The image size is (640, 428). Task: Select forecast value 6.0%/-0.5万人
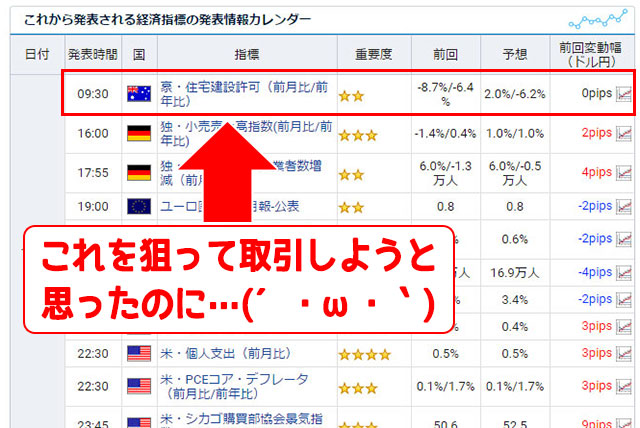tap(515, 173)
